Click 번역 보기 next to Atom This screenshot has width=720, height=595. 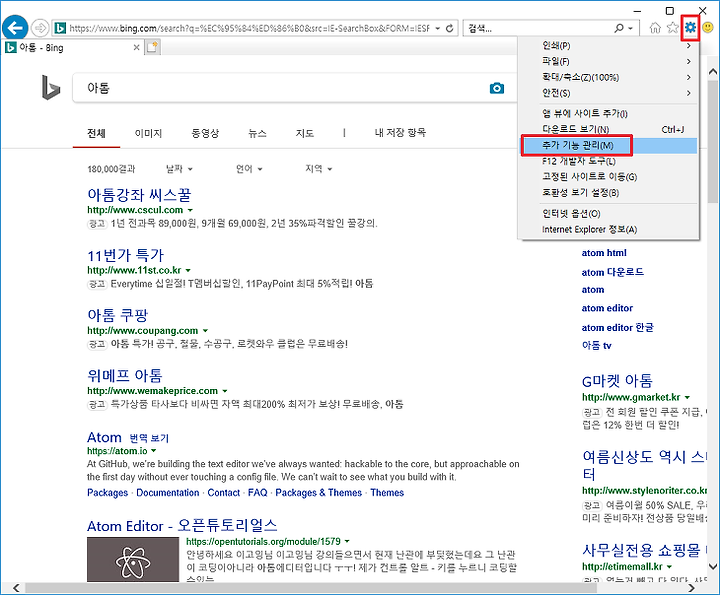point(149,438)
